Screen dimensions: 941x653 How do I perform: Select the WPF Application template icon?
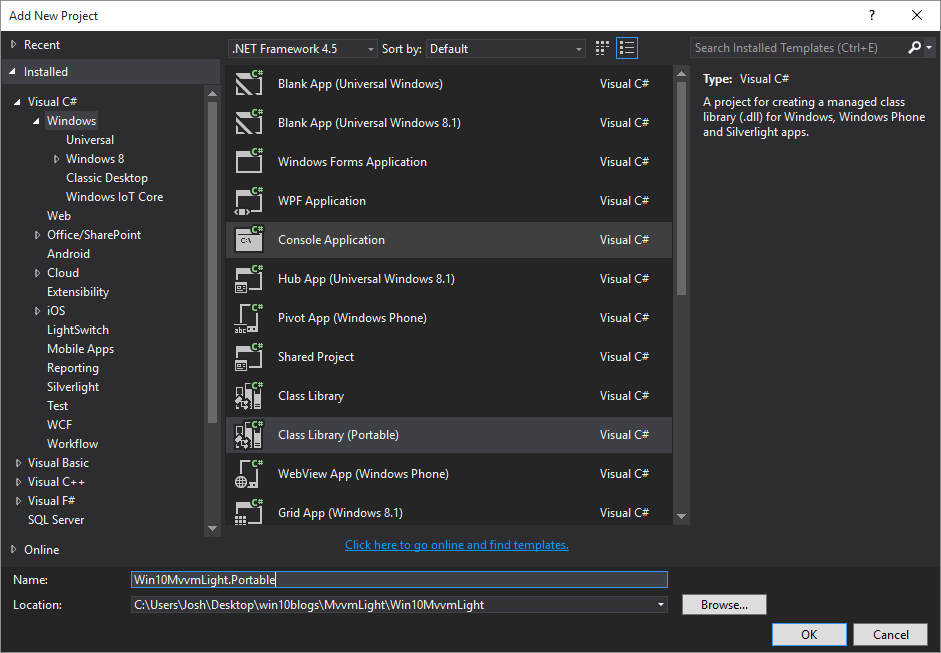[x=249, y=200]
